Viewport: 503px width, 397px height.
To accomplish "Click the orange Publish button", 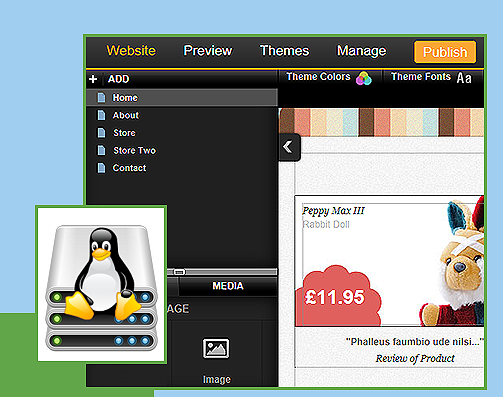I will point(445,52).
